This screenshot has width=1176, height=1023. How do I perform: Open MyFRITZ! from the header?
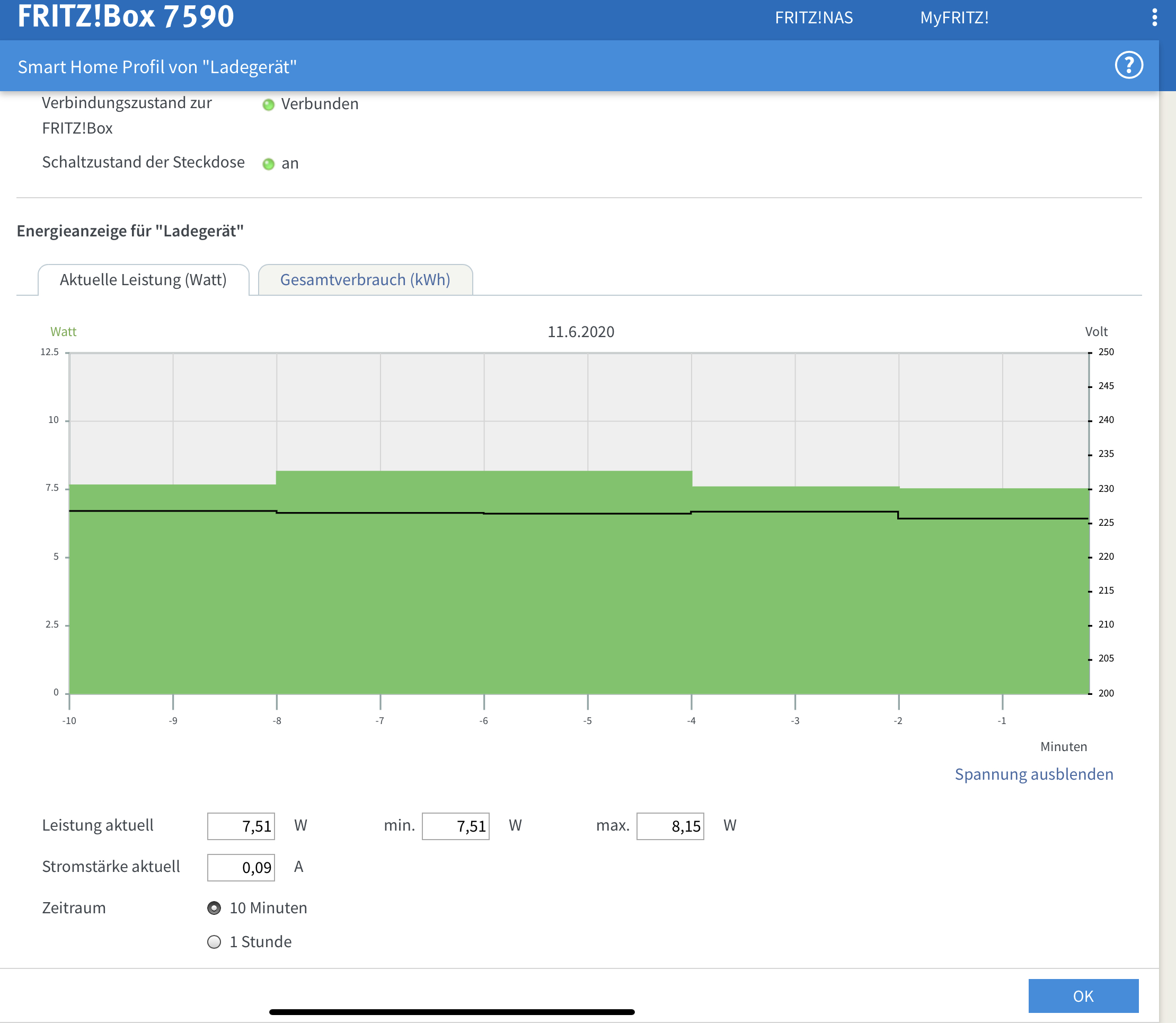click(x=954, y=17)
